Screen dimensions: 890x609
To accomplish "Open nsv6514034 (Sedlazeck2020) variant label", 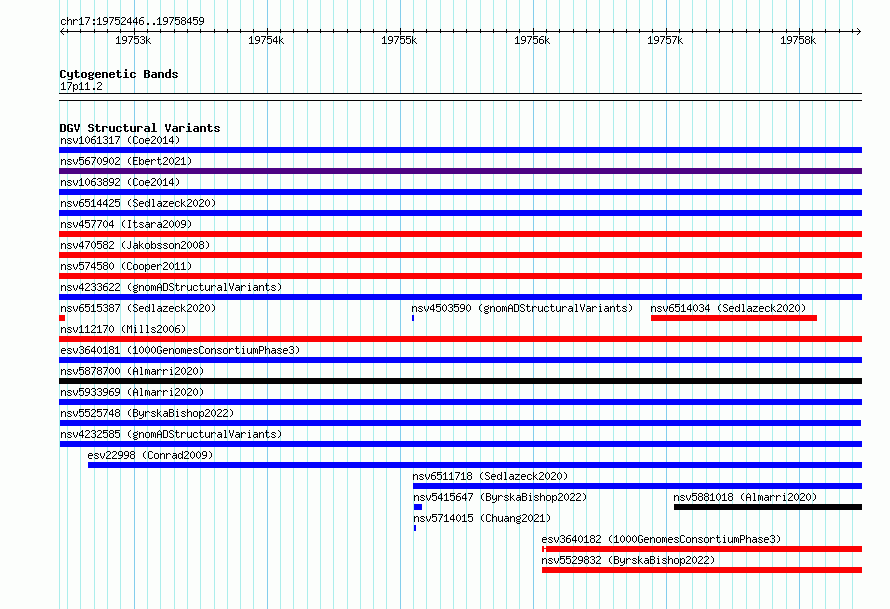I will (728, 308).
